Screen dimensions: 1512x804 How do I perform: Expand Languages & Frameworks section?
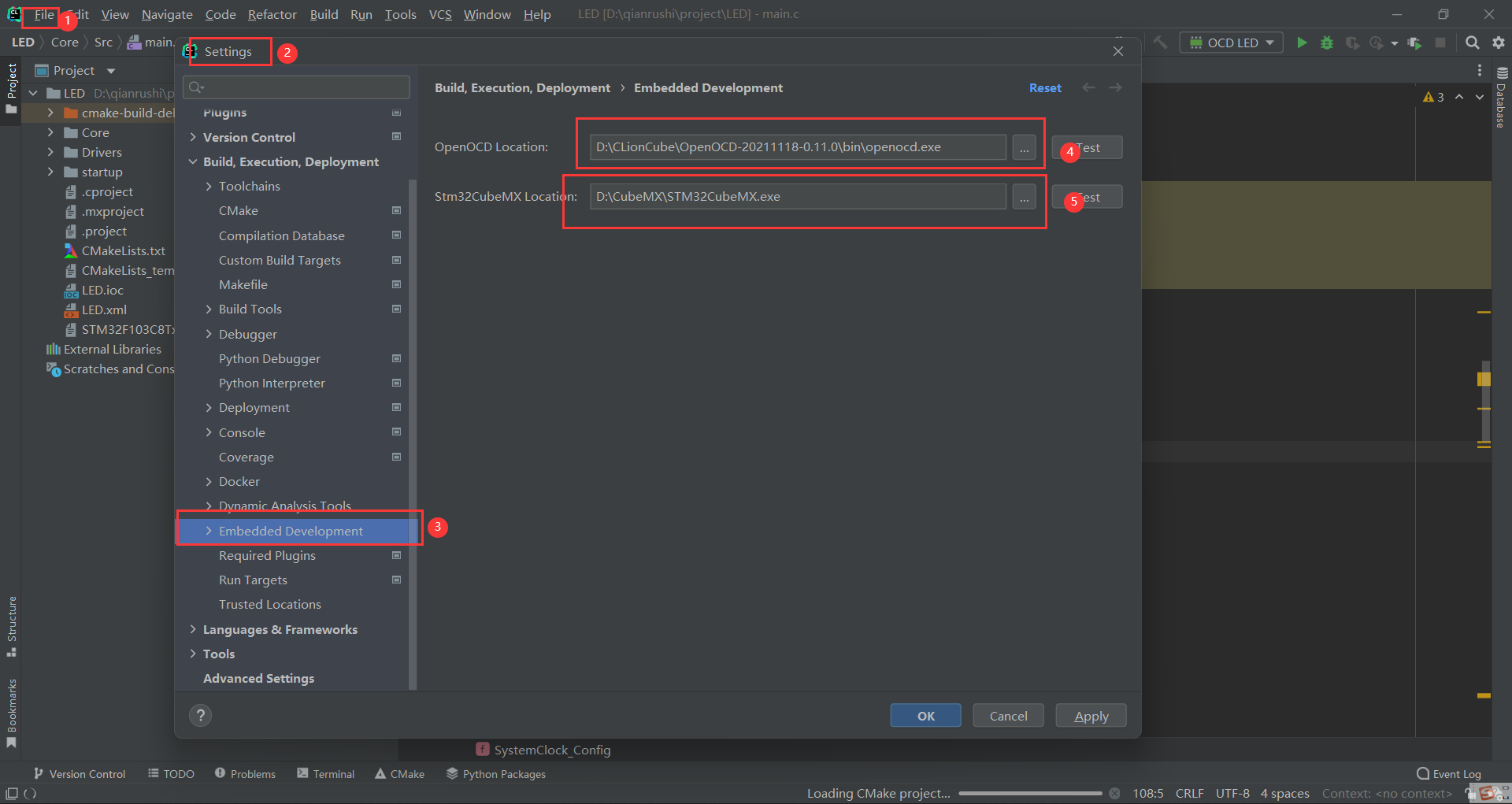point(193,629)
